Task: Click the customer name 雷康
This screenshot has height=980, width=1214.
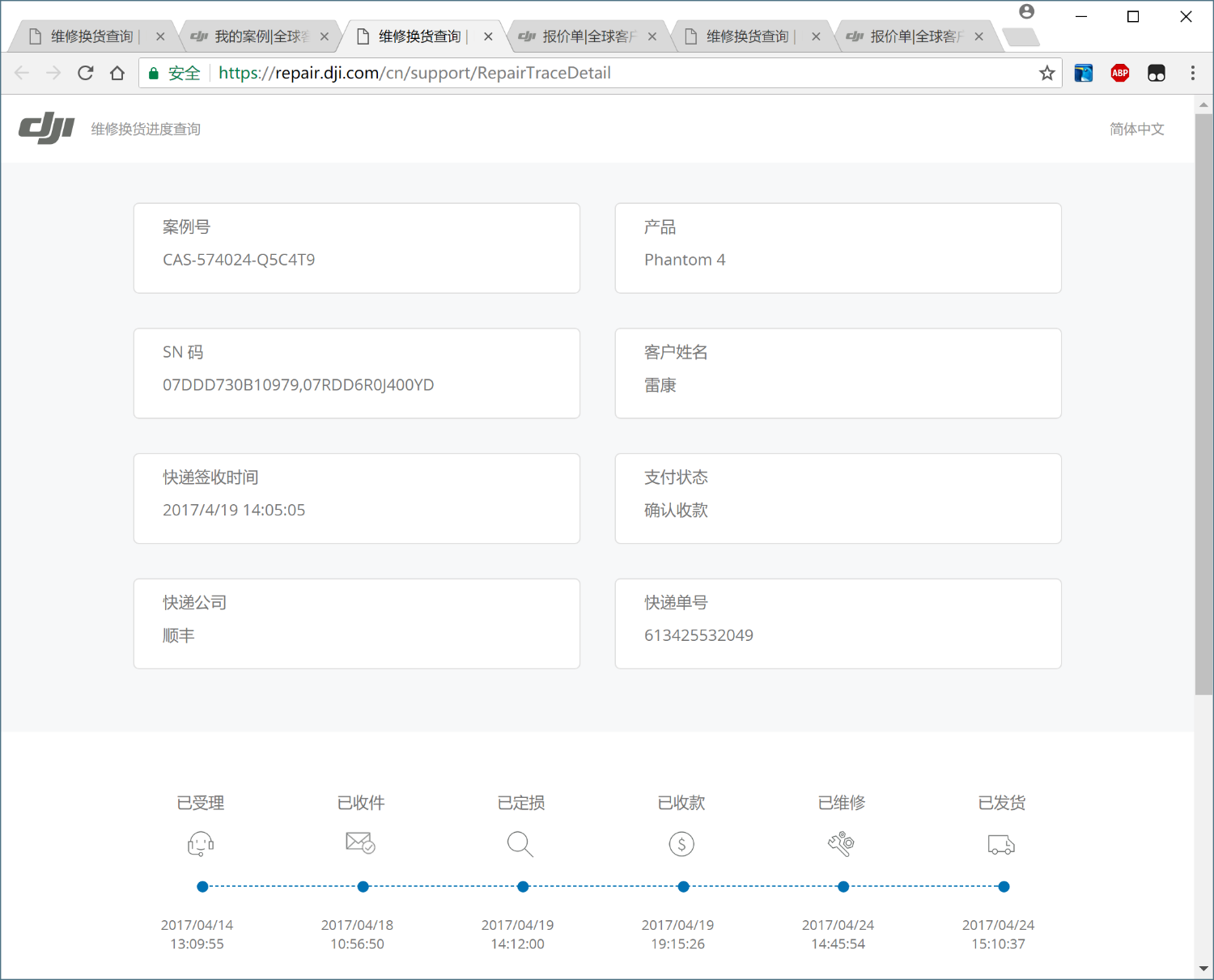Action: [x=660, y=385]
